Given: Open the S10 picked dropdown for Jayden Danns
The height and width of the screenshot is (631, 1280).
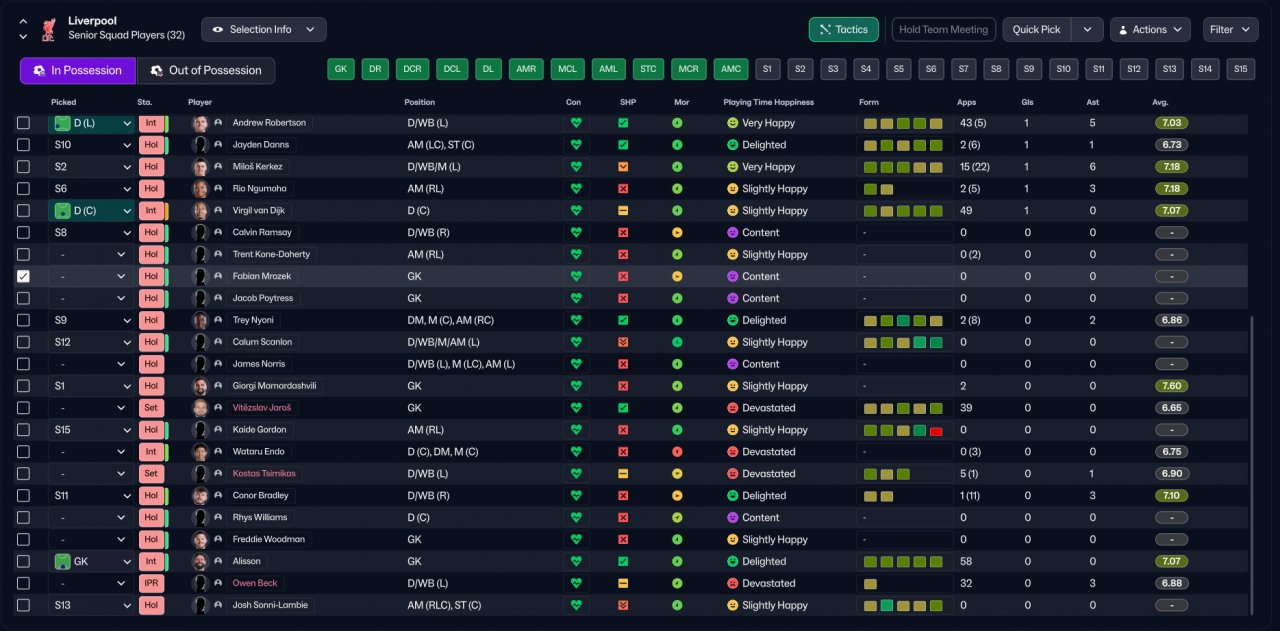Looking at the screenshot, I should click(x=91, y=145).
